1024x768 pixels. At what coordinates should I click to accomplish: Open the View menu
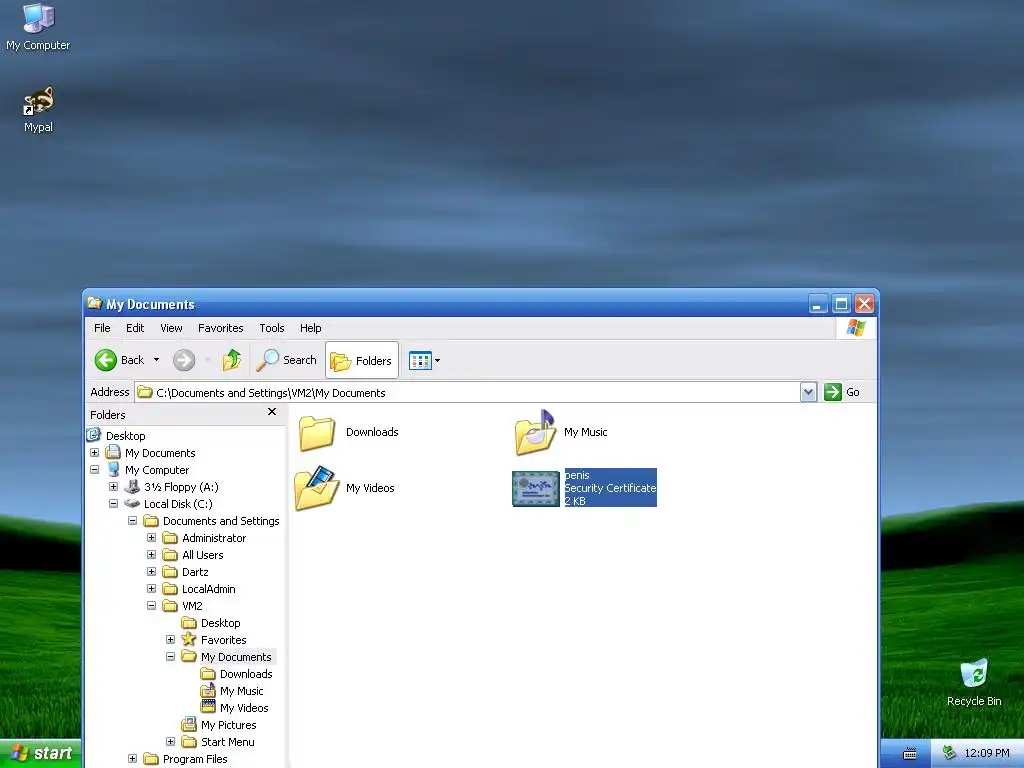[171, 328]
